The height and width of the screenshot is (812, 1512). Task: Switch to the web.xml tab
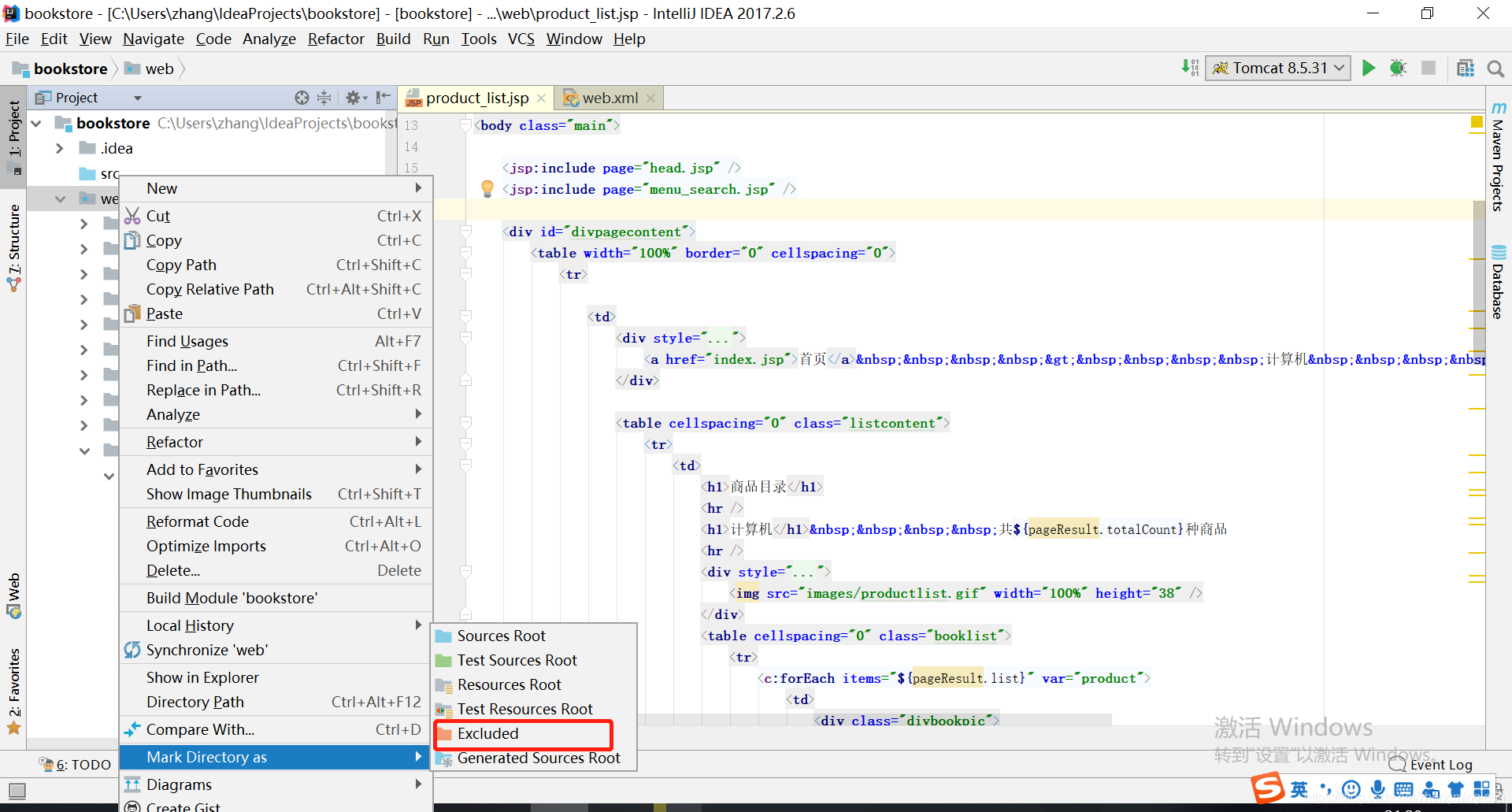(x=609, y=98)
